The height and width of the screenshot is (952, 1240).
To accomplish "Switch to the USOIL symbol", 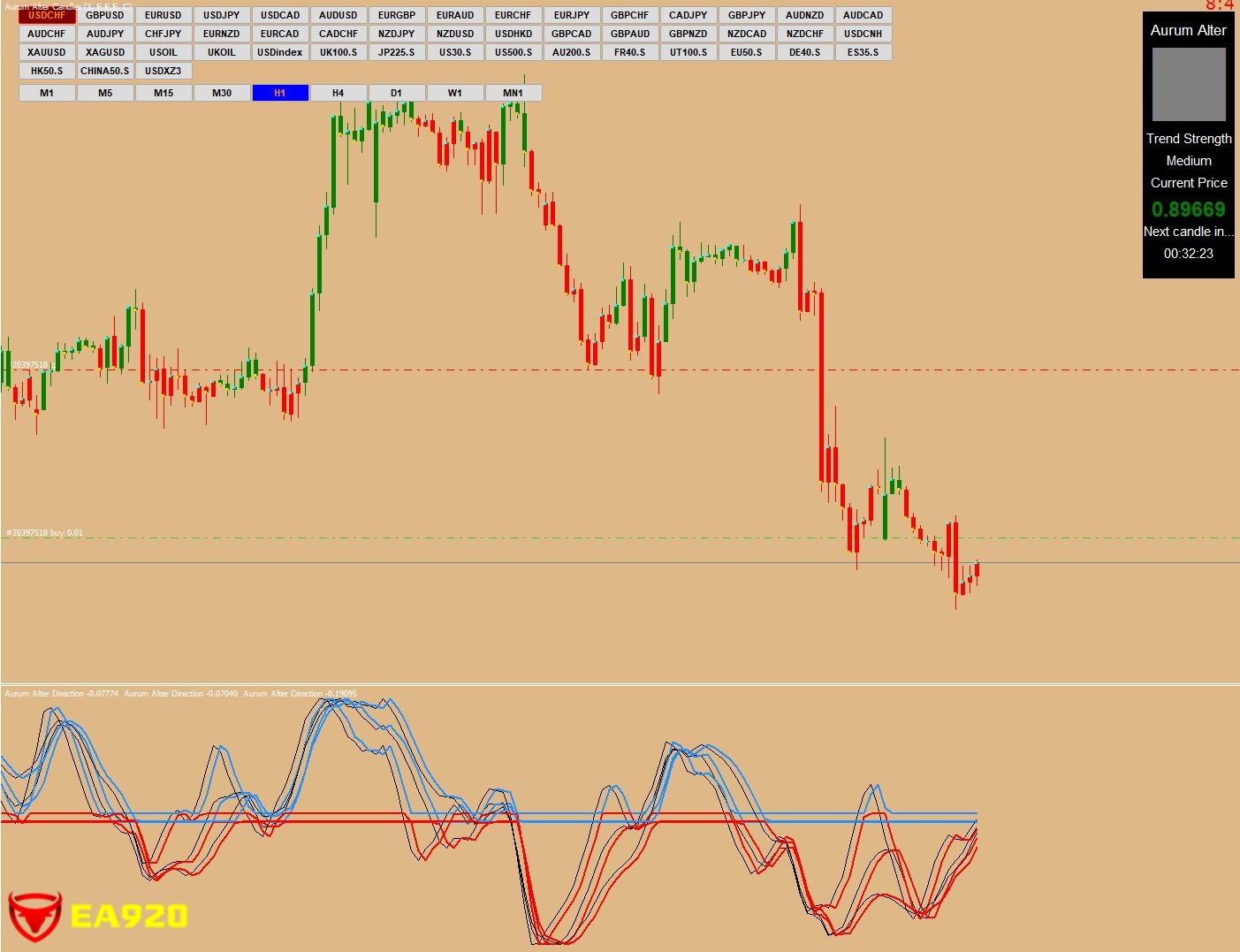I will click(x=164, y=52).
